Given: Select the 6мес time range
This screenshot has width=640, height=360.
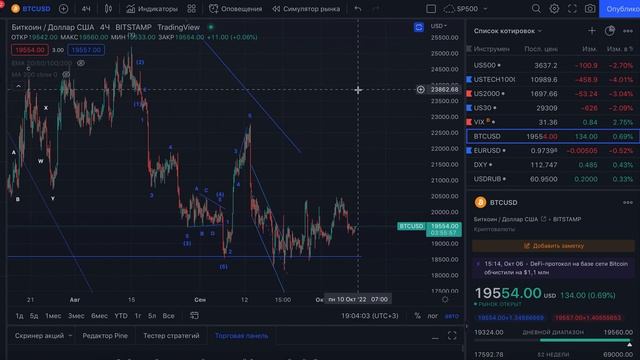Looking at the screenshot, I should tap(100, 316).
